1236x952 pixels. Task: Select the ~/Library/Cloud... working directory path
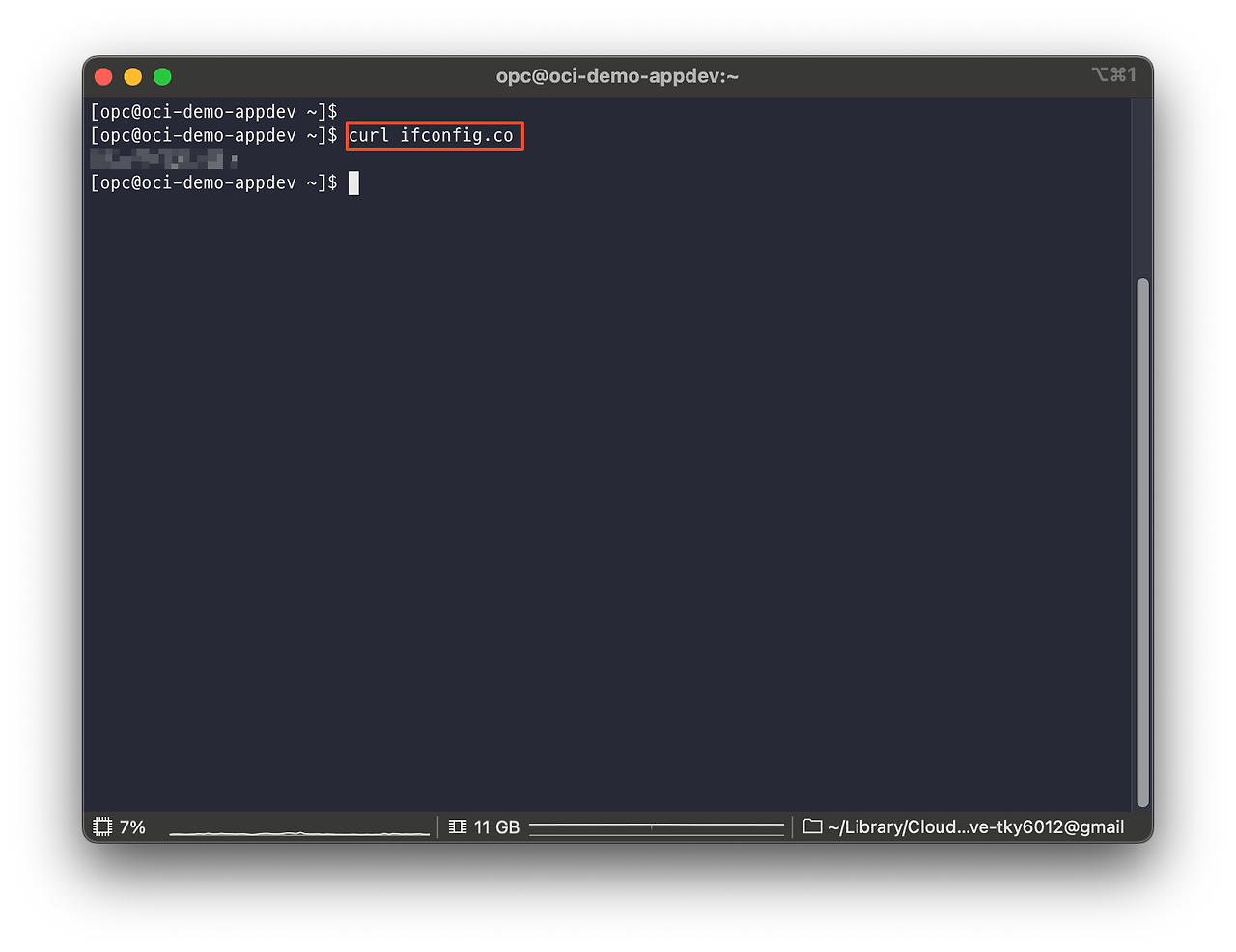pyautogui.click(x=975, y=827)
